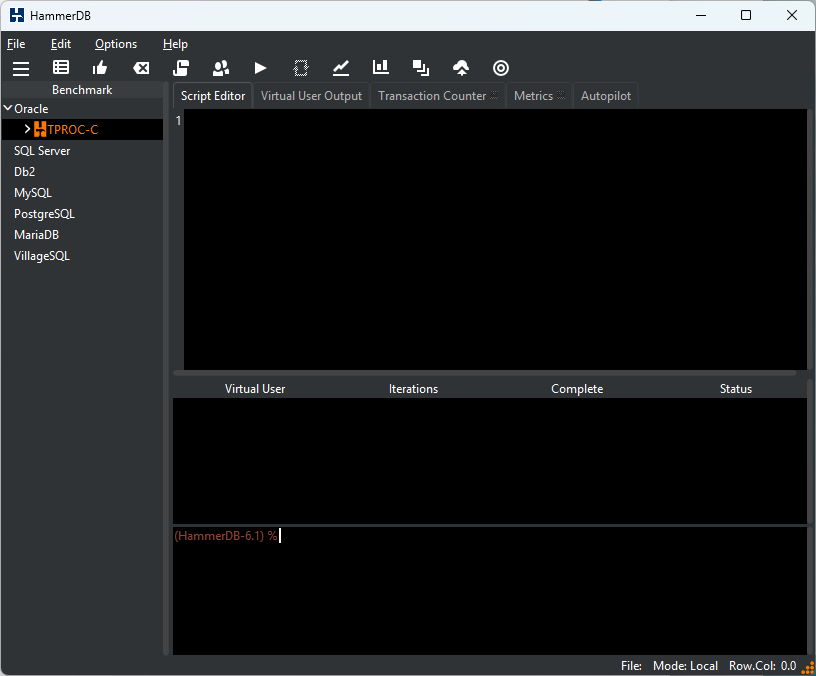Image resolution: width=816 pixels, height=676 pixels.
Task: Switch to the Virtual User Output tab
Action: point(311,96)
